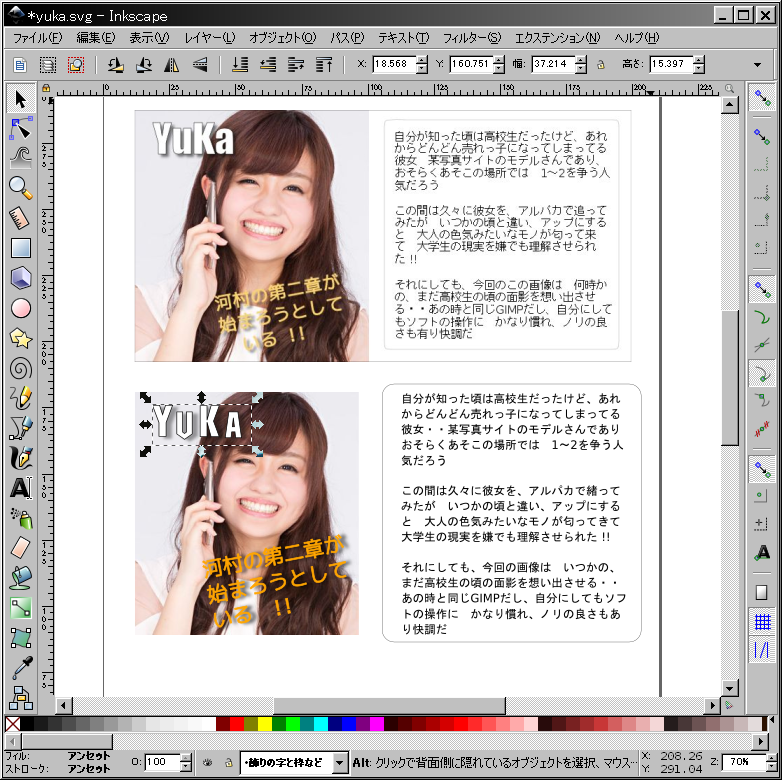Increase X position stepper
The width and height of the screenshot is (782, 780).
pos(422,60)
